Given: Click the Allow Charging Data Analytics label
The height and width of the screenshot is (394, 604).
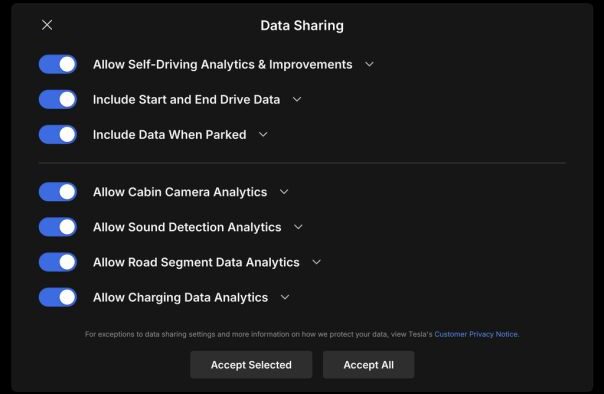Looking at the screenshot, I should tap(180, 297).
